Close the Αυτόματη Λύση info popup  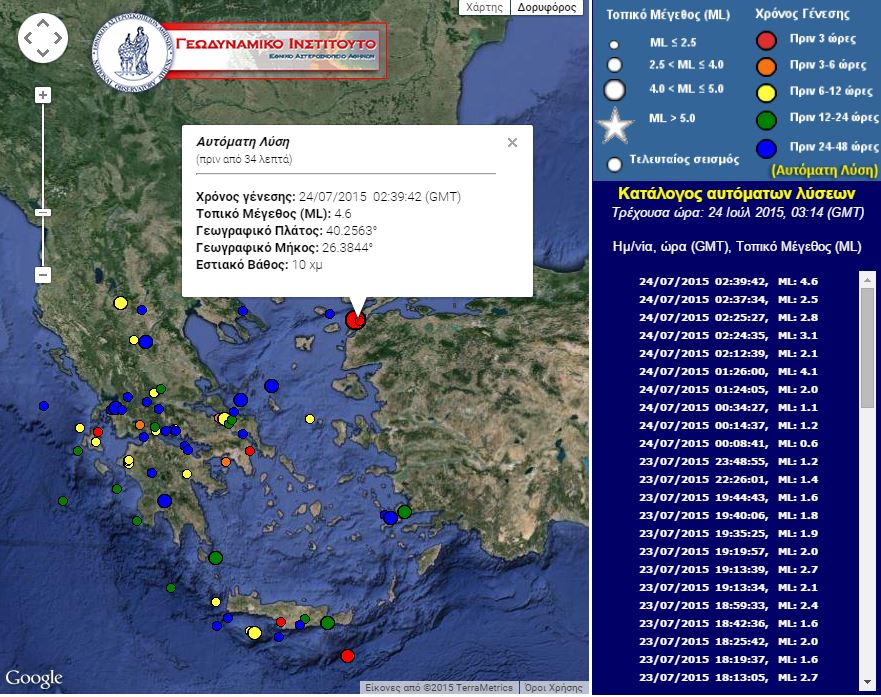512,142
